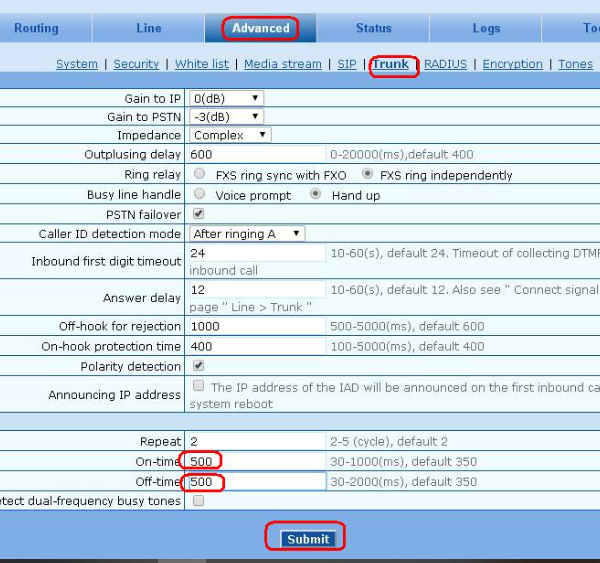Open the Caller ID detection mode dropdown

point(247,233)
